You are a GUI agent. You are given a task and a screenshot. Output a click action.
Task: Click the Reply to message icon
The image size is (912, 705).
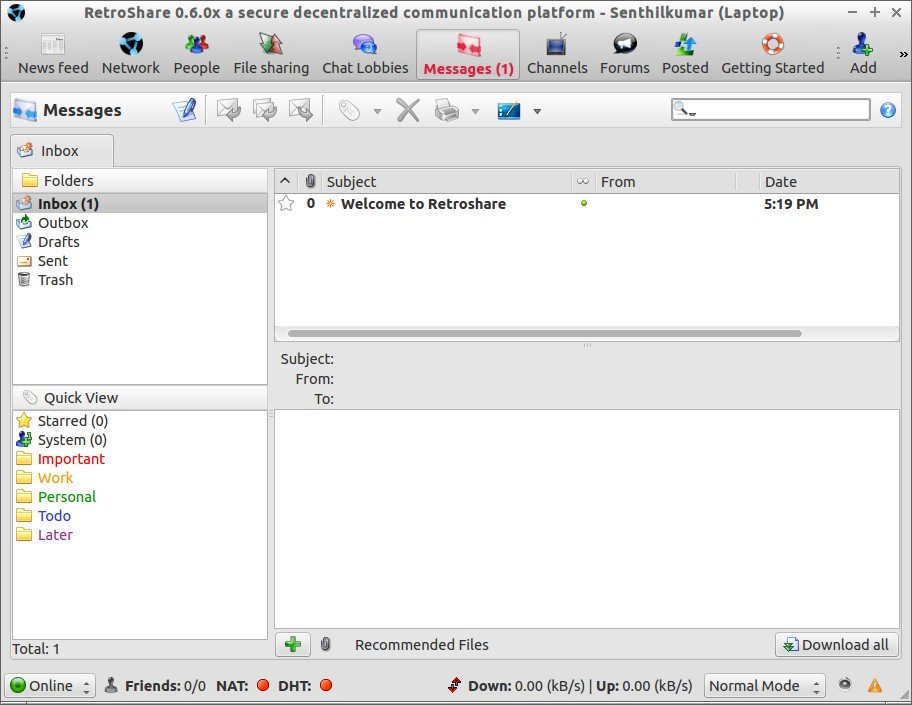[x=229, y=109]
